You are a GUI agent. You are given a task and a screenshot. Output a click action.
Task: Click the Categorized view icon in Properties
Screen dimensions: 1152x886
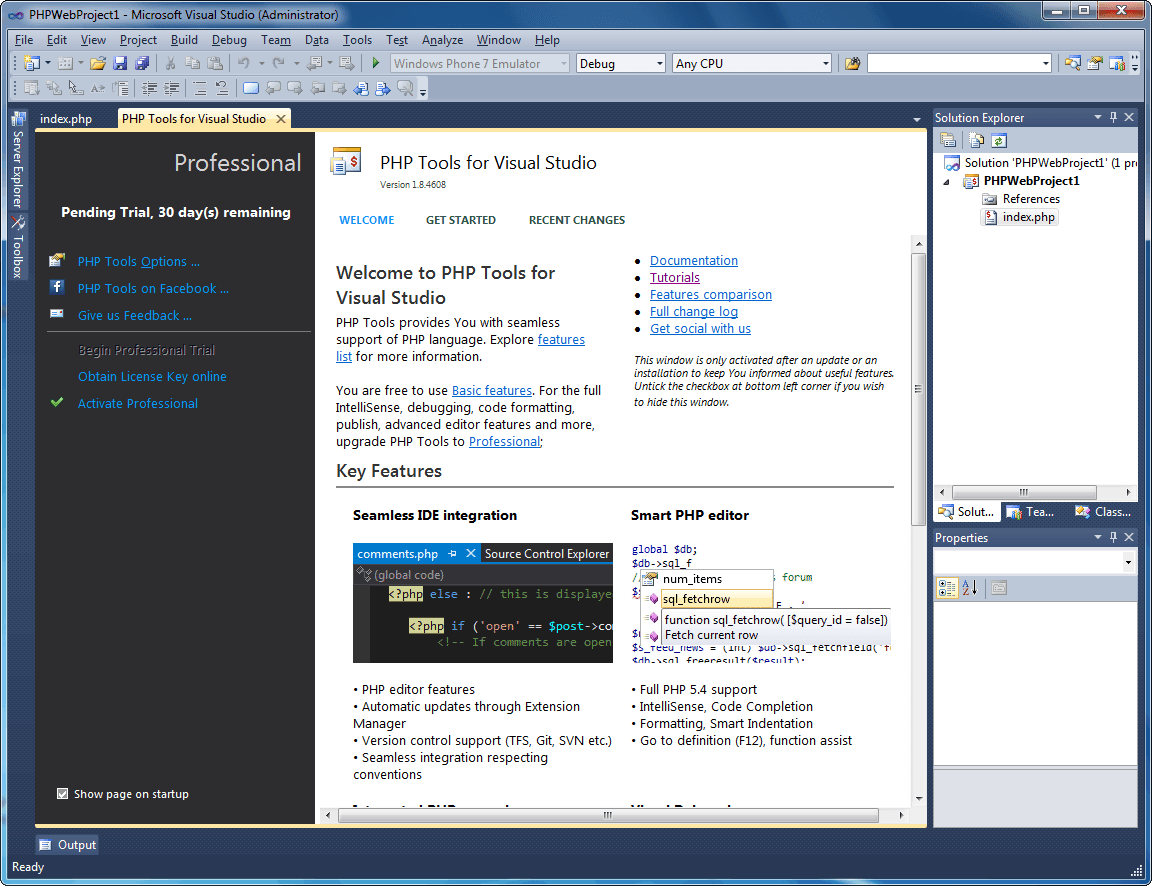(948, 588)
